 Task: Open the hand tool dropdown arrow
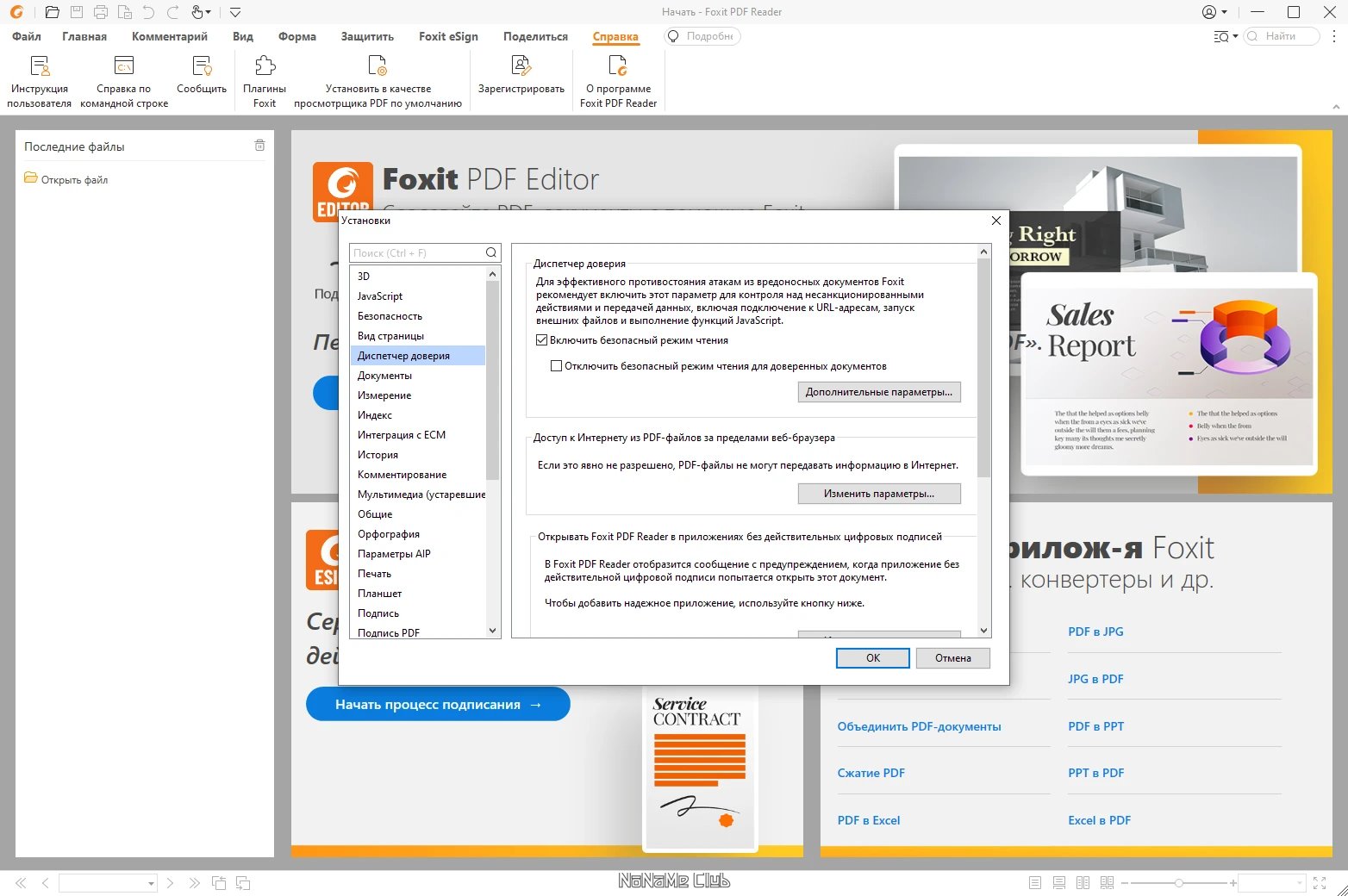click(208, 11)
